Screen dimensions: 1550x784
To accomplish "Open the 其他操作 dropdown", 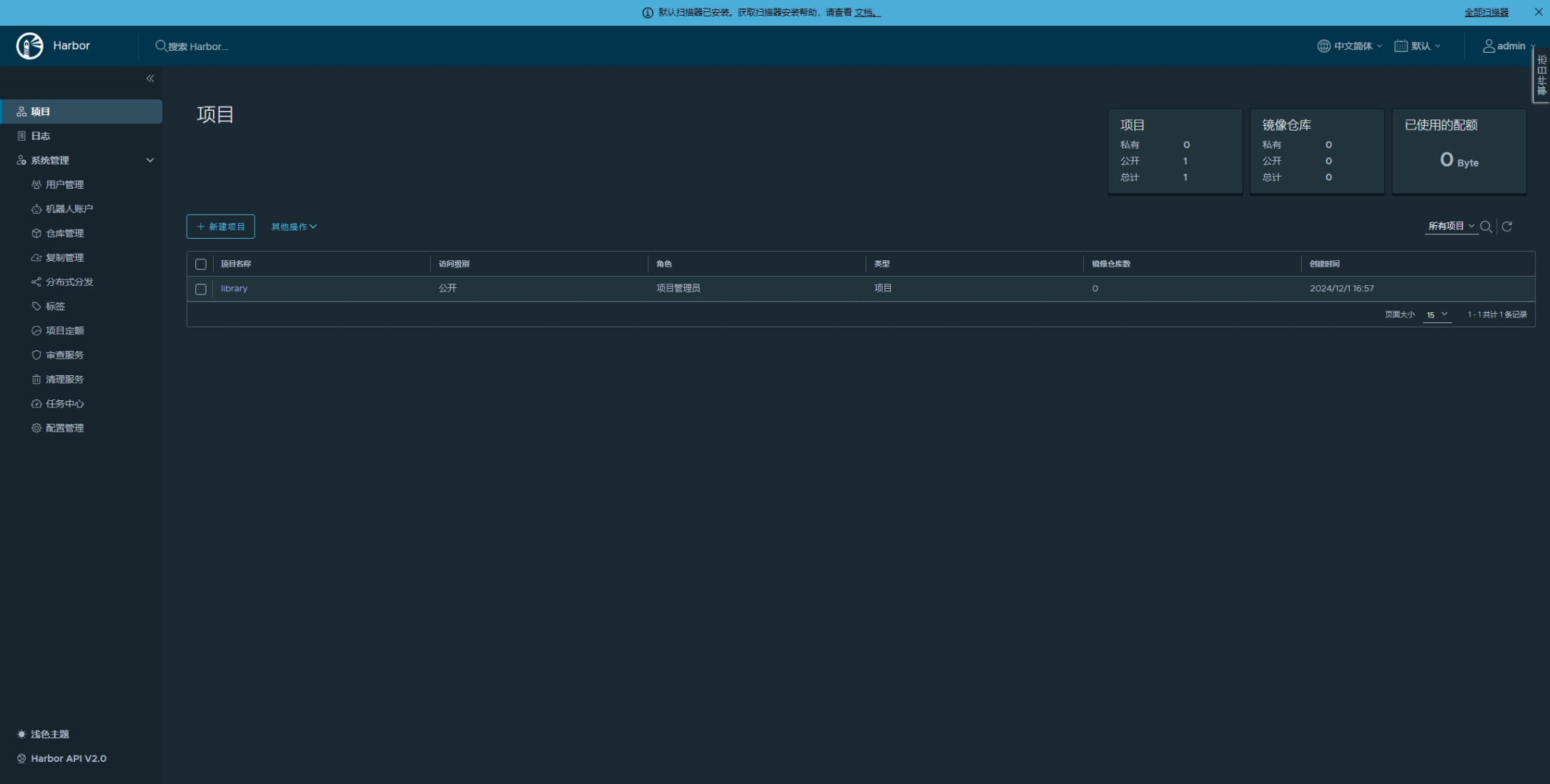I will tap(294, 227).
